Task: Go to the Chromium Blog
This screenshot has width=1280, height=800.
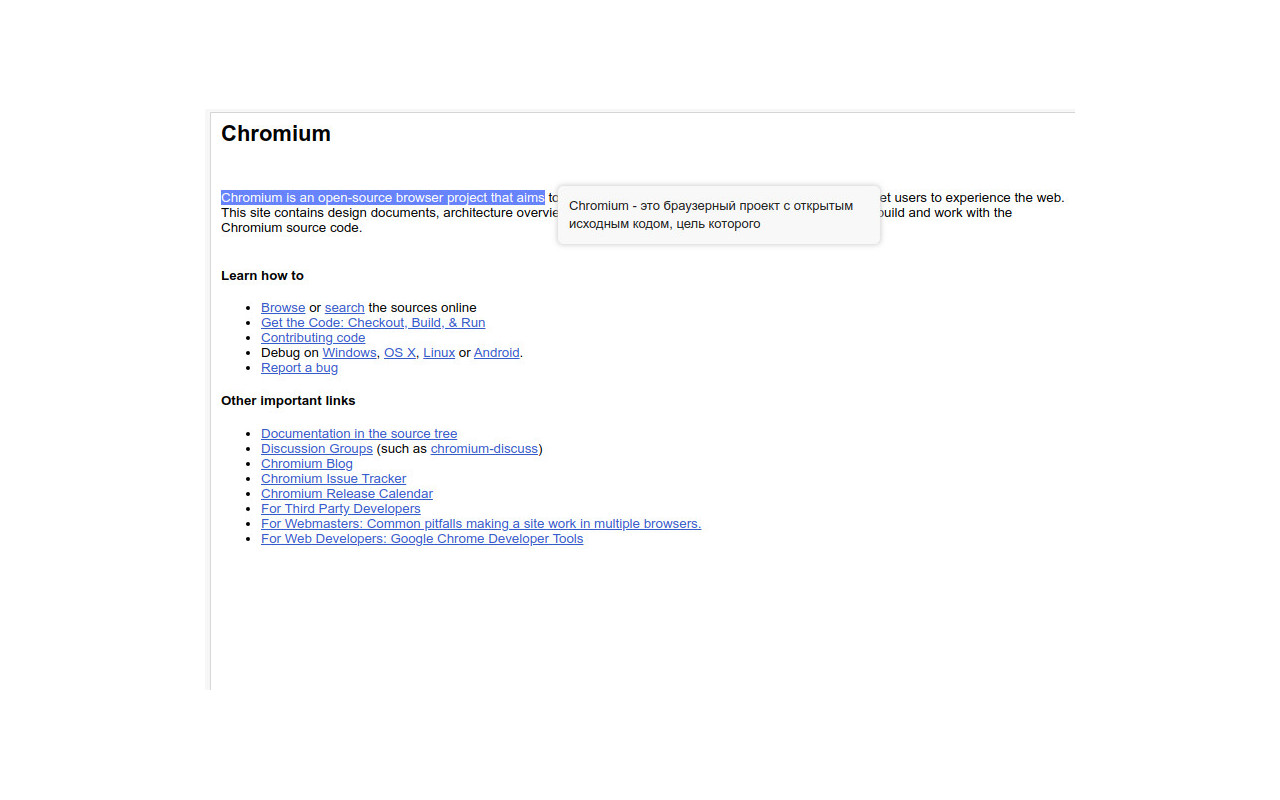Action: click(x=307, y=464)
